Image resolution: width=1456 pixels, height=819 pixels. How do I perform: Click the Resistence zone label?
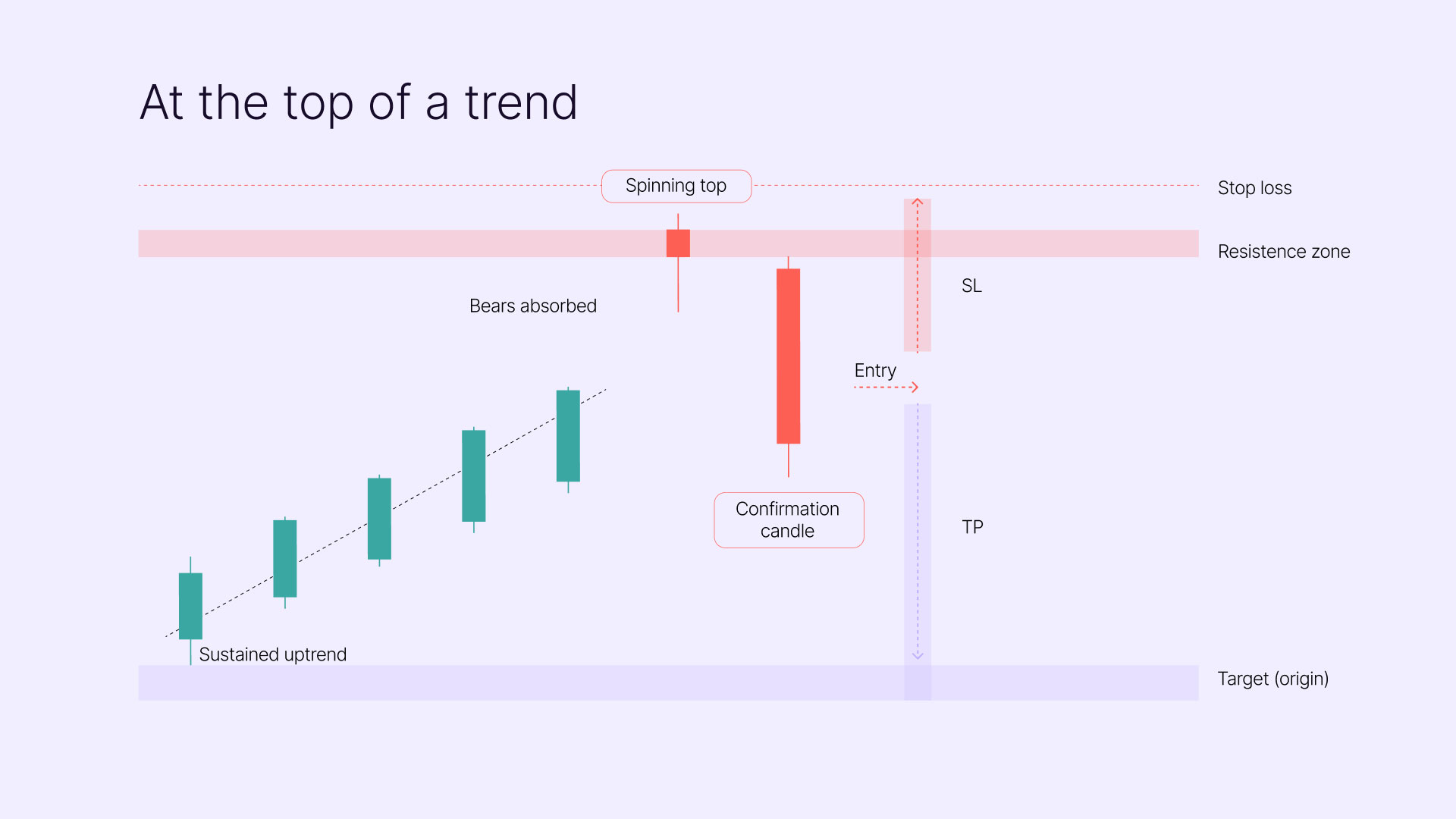[1284, 252]
